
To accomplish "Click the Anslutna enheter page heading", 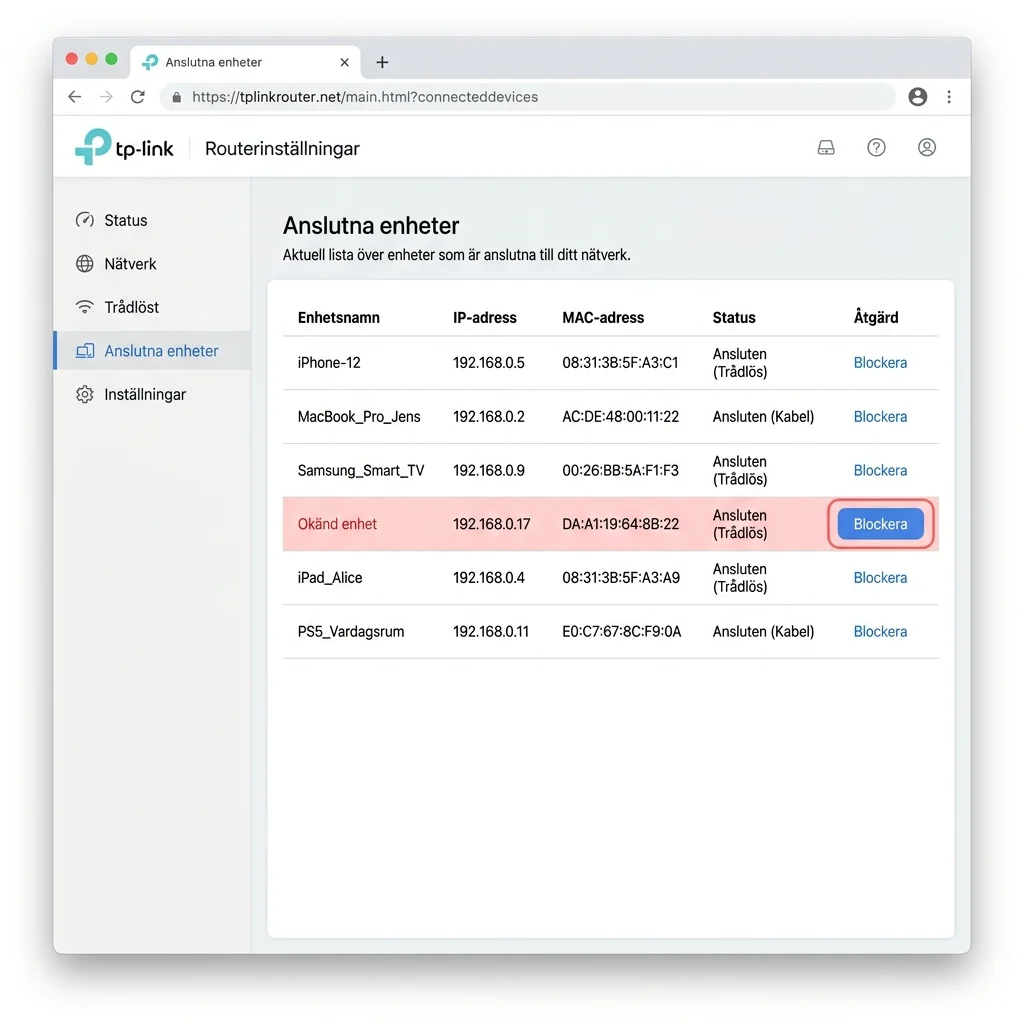I will (371, 225).
